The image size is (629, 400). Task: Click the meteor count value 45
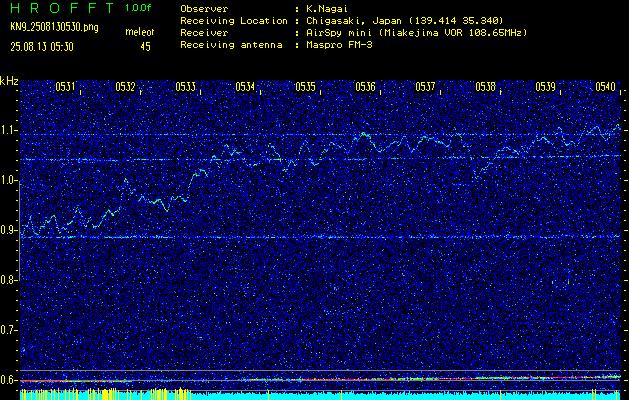[145, 47]
